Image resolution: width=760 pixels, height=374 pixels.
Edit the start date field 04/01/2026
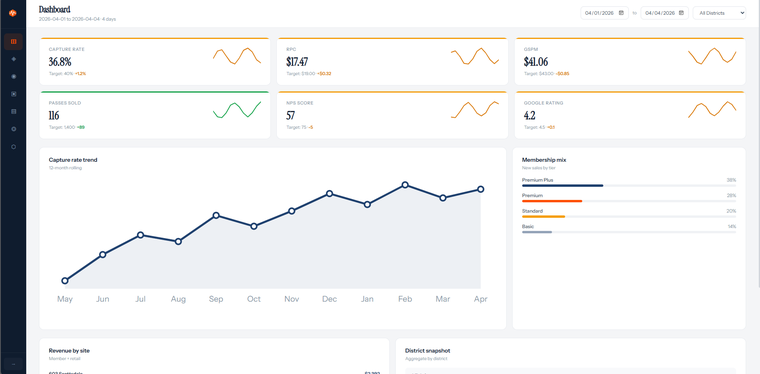click(604, 13)
